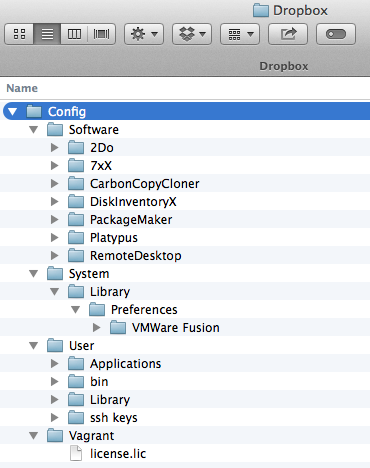The height and width of the screenshot is (468, 370).
Task: Select the Applications folder icon
Action: [x=76, y=363]
